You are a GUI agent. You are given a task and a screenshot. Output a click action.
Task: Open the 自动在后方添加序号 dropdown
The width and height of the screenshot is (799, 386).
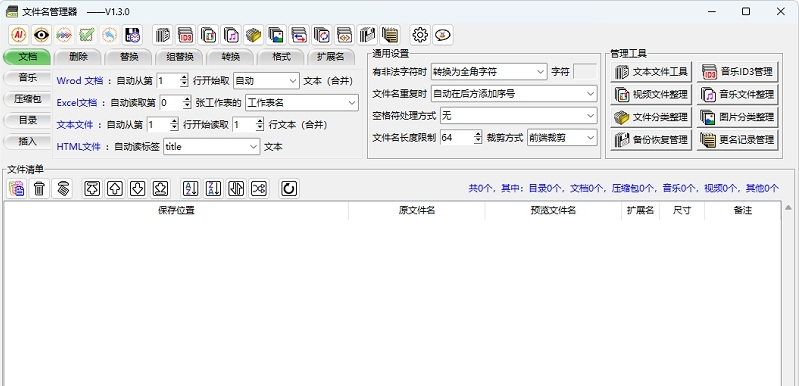[514, 94]
